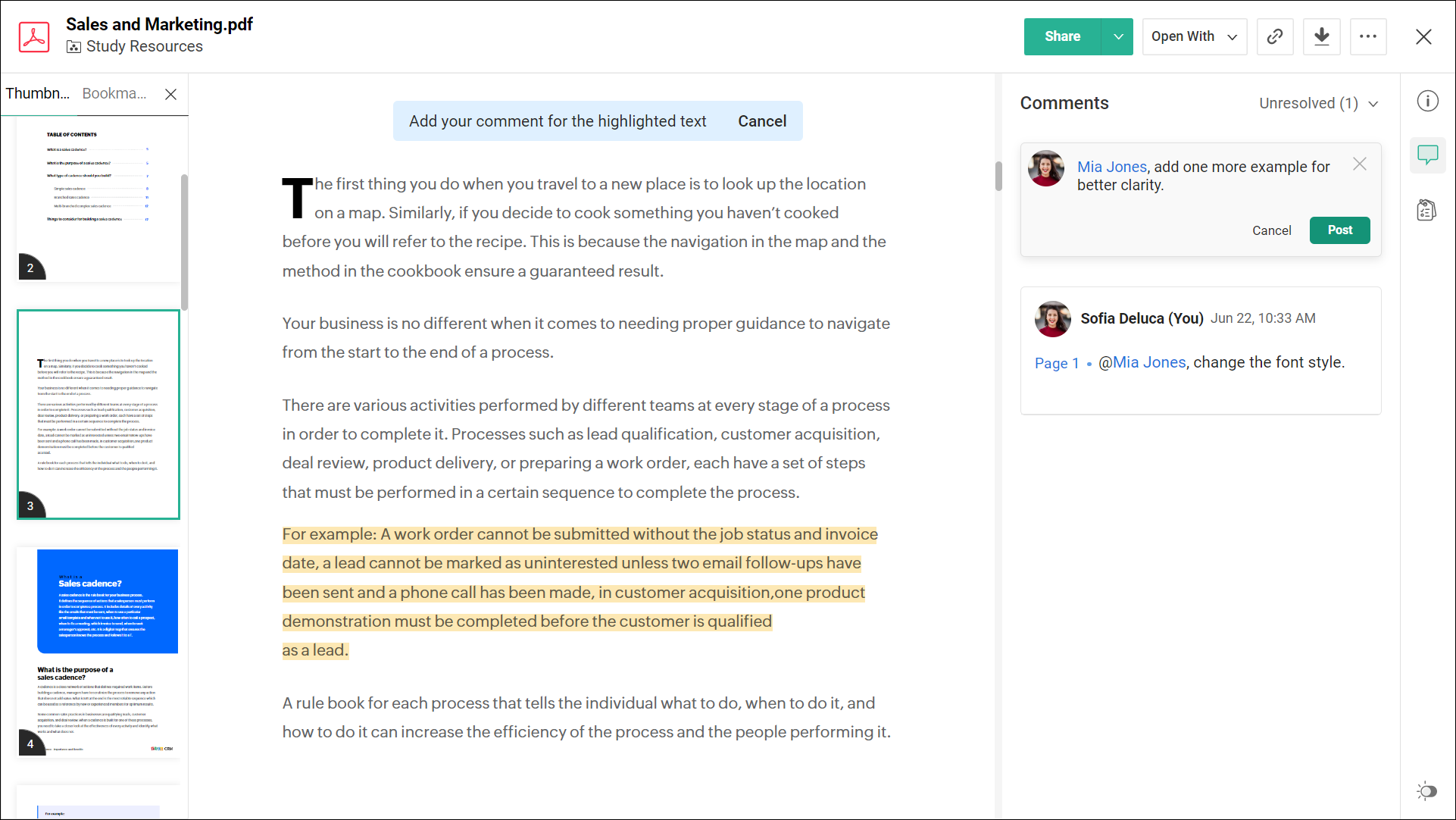
Task: Close the thumbnails side panel
Action: click(x=171, y=94)
